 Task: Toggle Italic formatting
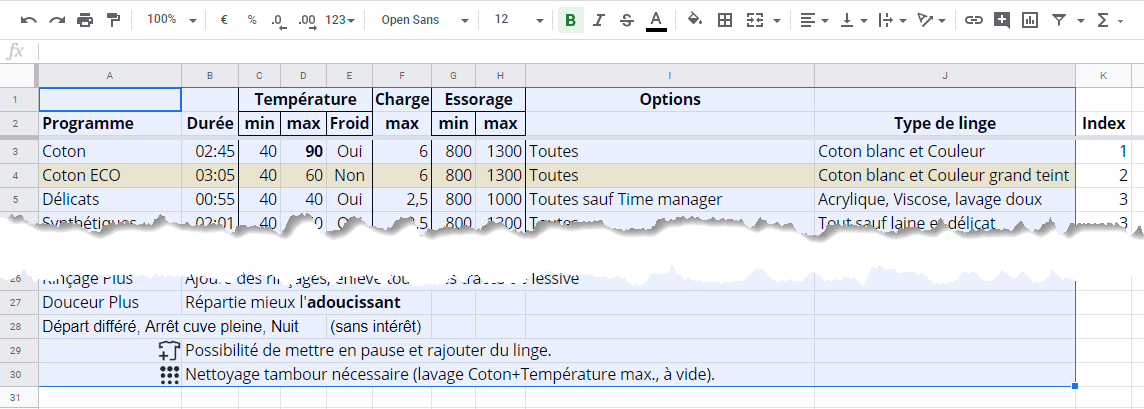599,20
